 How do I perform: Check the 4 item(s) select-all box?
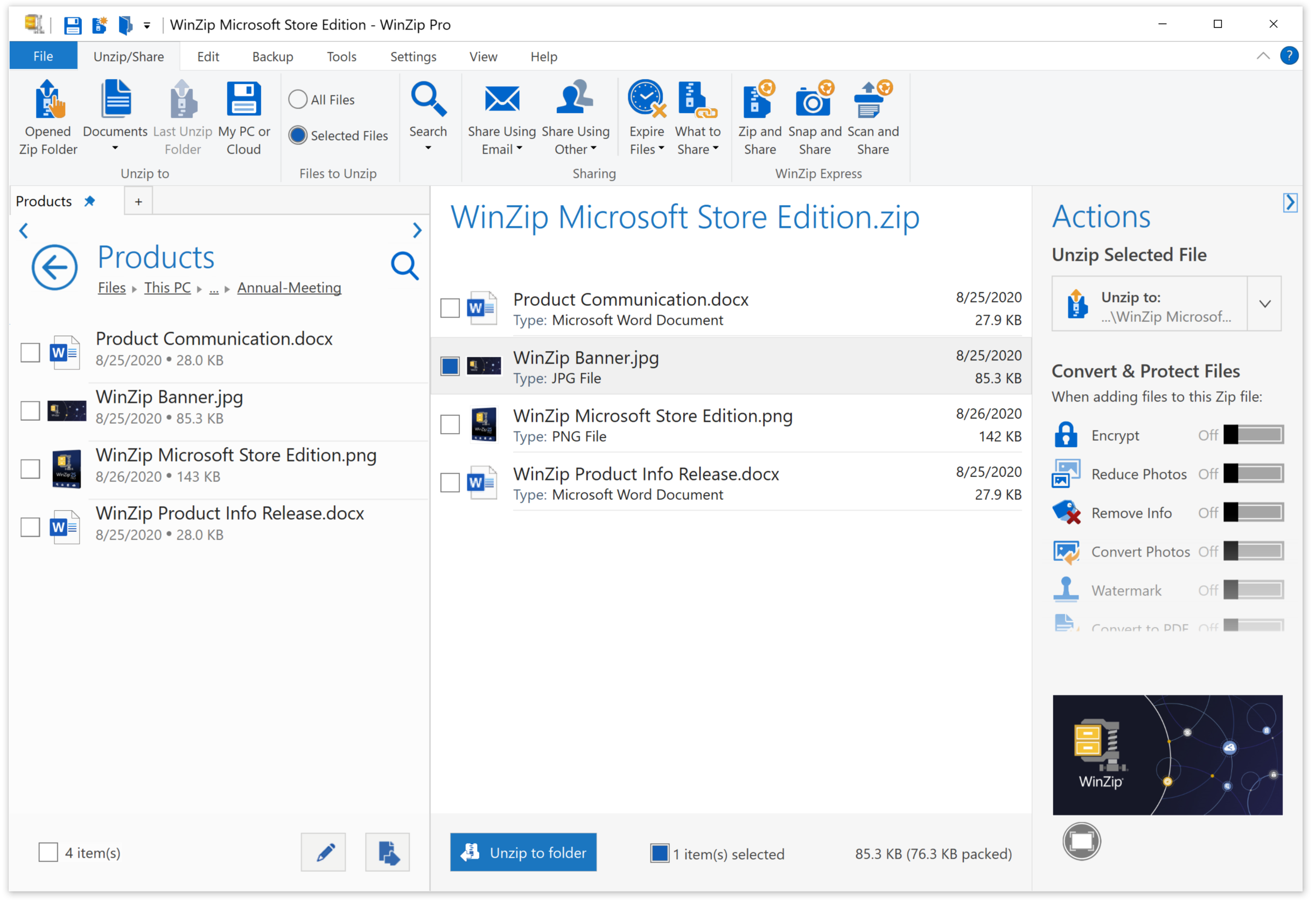[x=48, y=852]
